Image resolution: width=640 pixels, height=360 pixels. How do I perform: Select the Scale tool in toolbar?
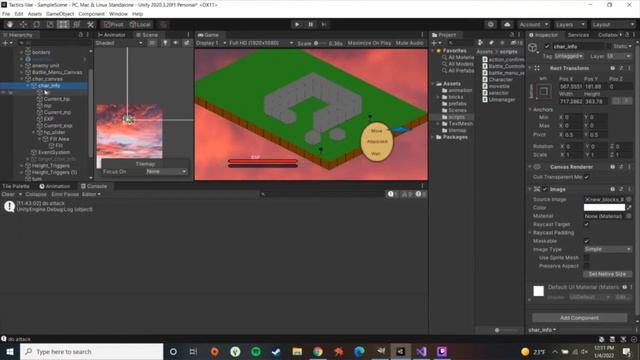tap(50, 24)
